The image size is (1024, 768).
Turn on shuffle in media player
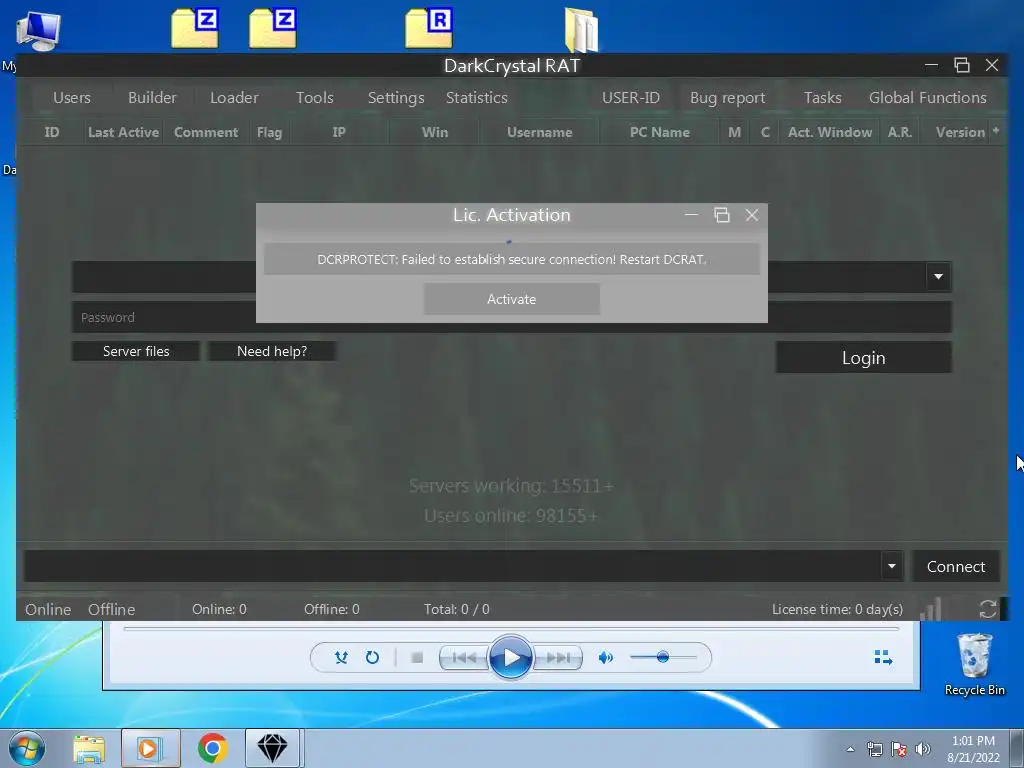[x=341, y=658]
